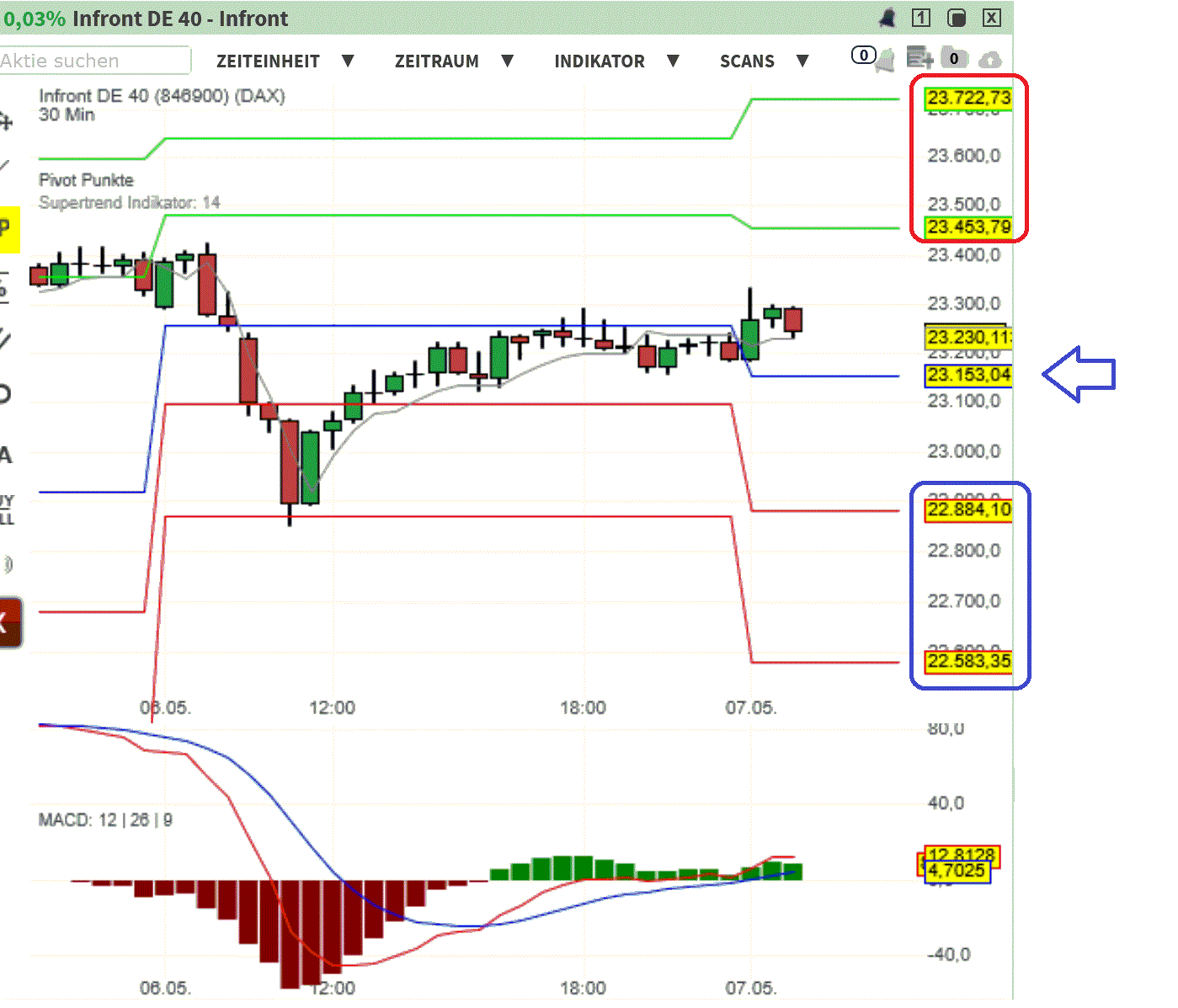Open the portfolio folder showing 0
The width and height of the screenshot is (1178, 1008).
(x=954, y=58)
